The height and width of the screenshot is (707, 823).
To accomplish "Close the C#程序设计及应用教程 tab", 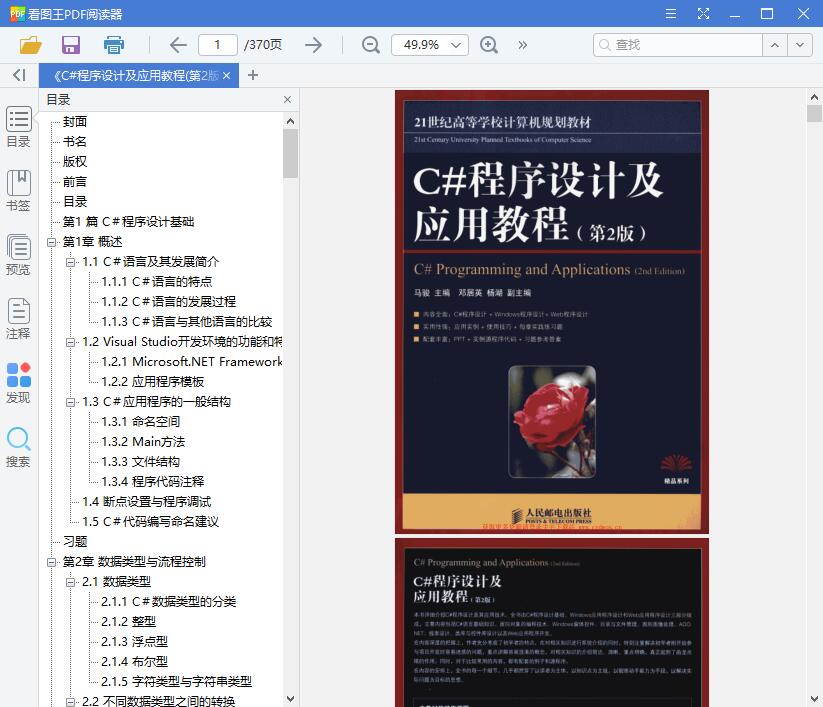I will point(227,76).
